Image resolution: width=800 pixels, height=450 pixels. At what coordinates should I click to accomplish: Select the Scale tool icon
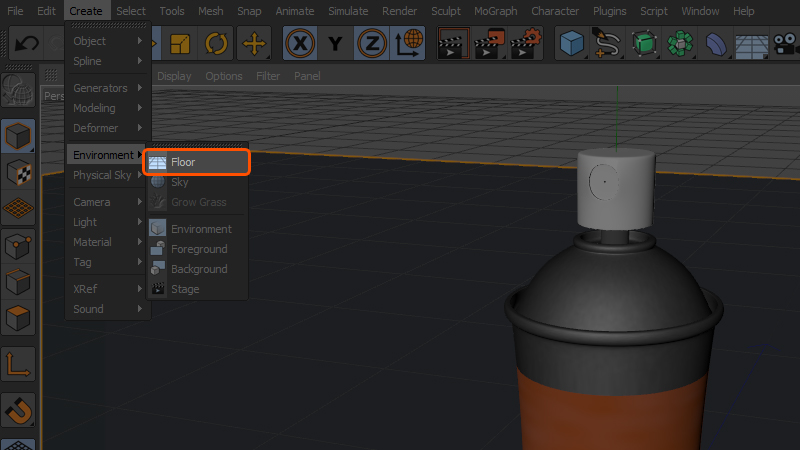[x=178, y=44]
